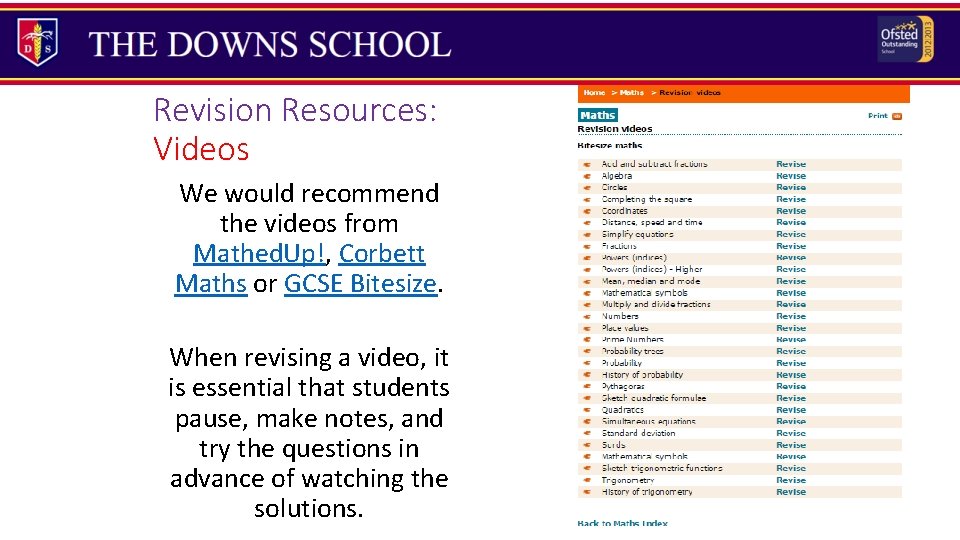
Task: Go to Home in the breadcrumb
Action: click(594, 92)
